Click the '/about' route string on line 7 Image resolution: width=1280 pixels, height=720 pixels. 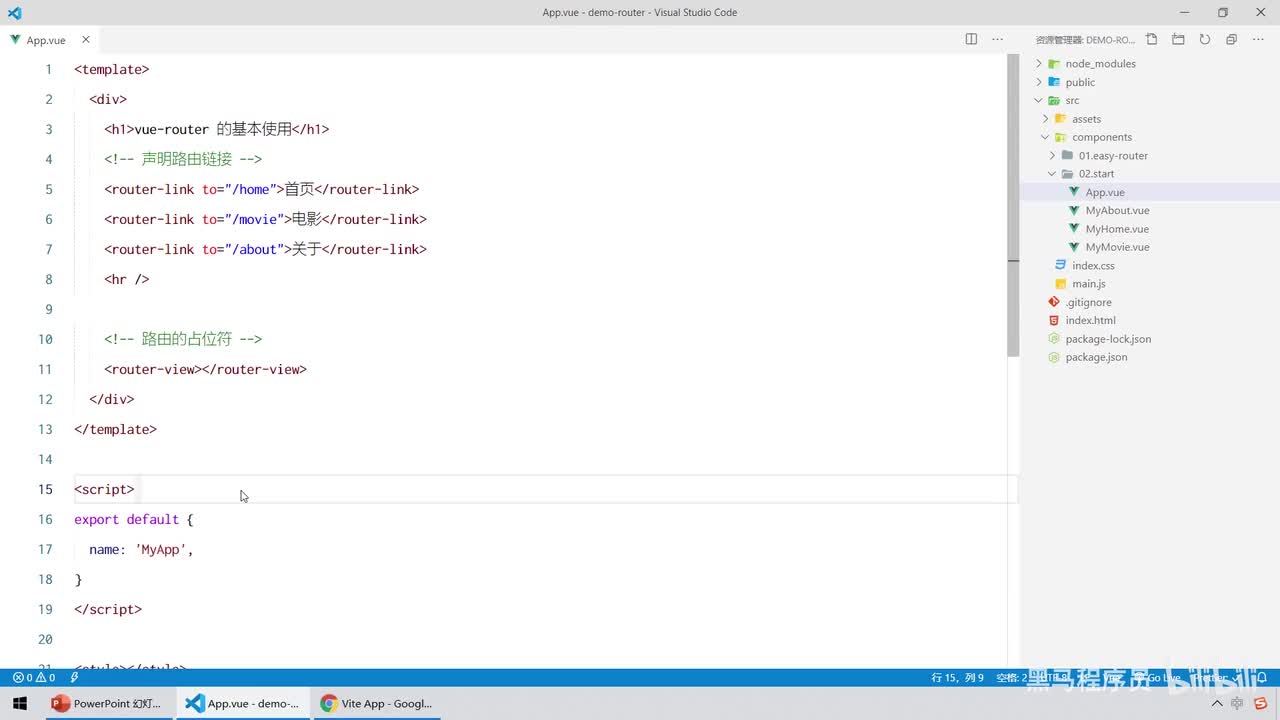[255, 249]
